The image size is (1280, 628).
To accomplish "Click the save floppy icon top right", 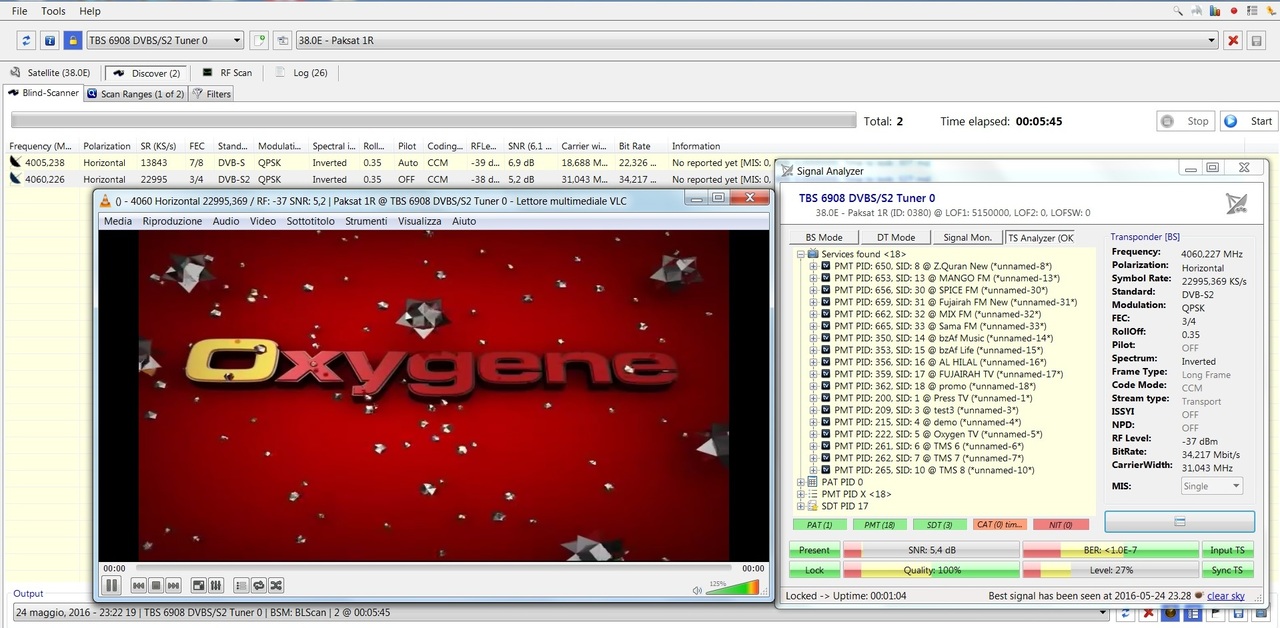I will [1257, 41].
